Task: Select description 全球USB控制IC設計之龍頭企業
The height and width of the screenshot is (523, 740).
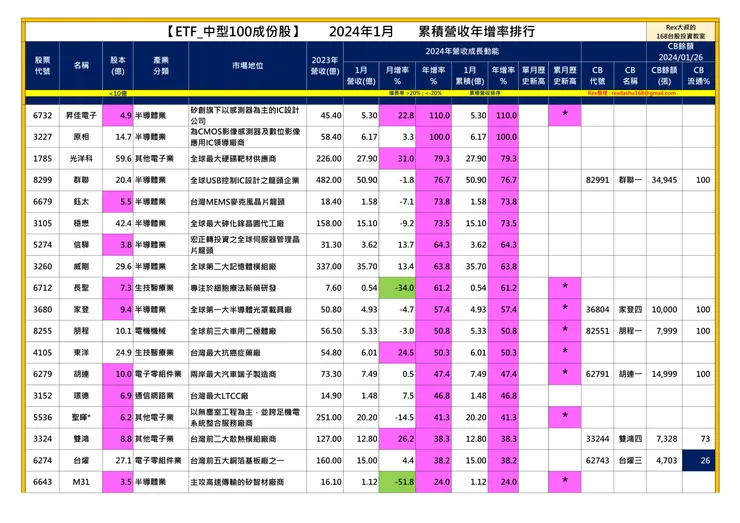Action: tap(245, 180)
